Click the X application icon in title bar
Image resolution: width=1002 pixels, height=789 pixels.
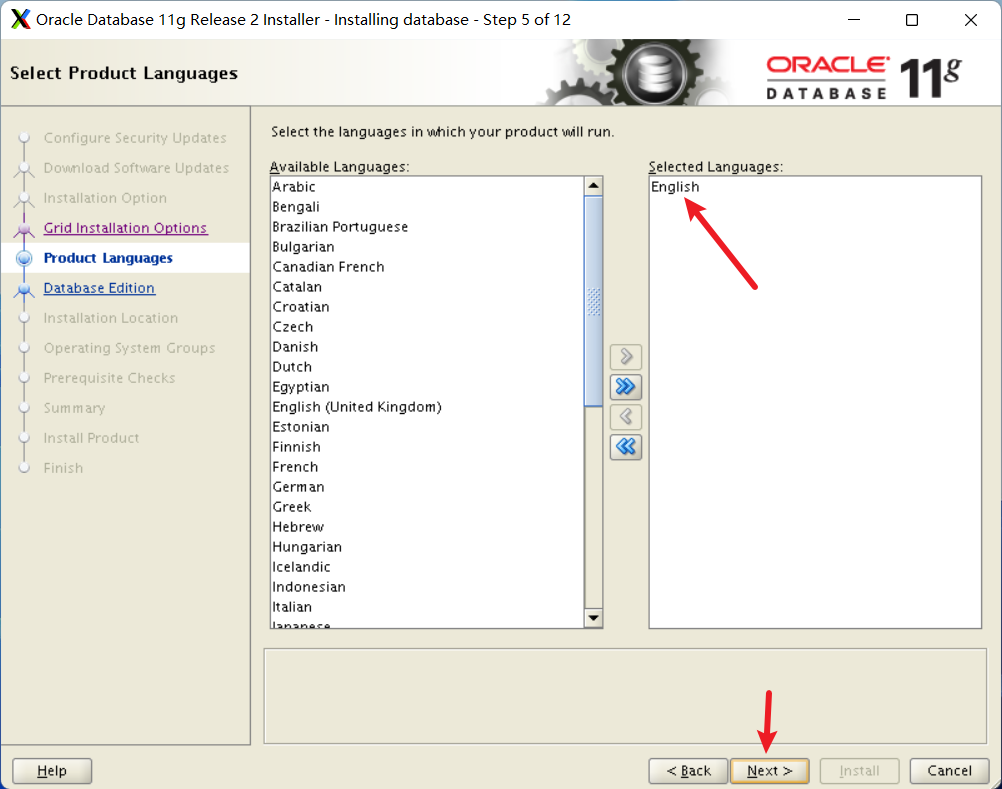click(20, 19)
